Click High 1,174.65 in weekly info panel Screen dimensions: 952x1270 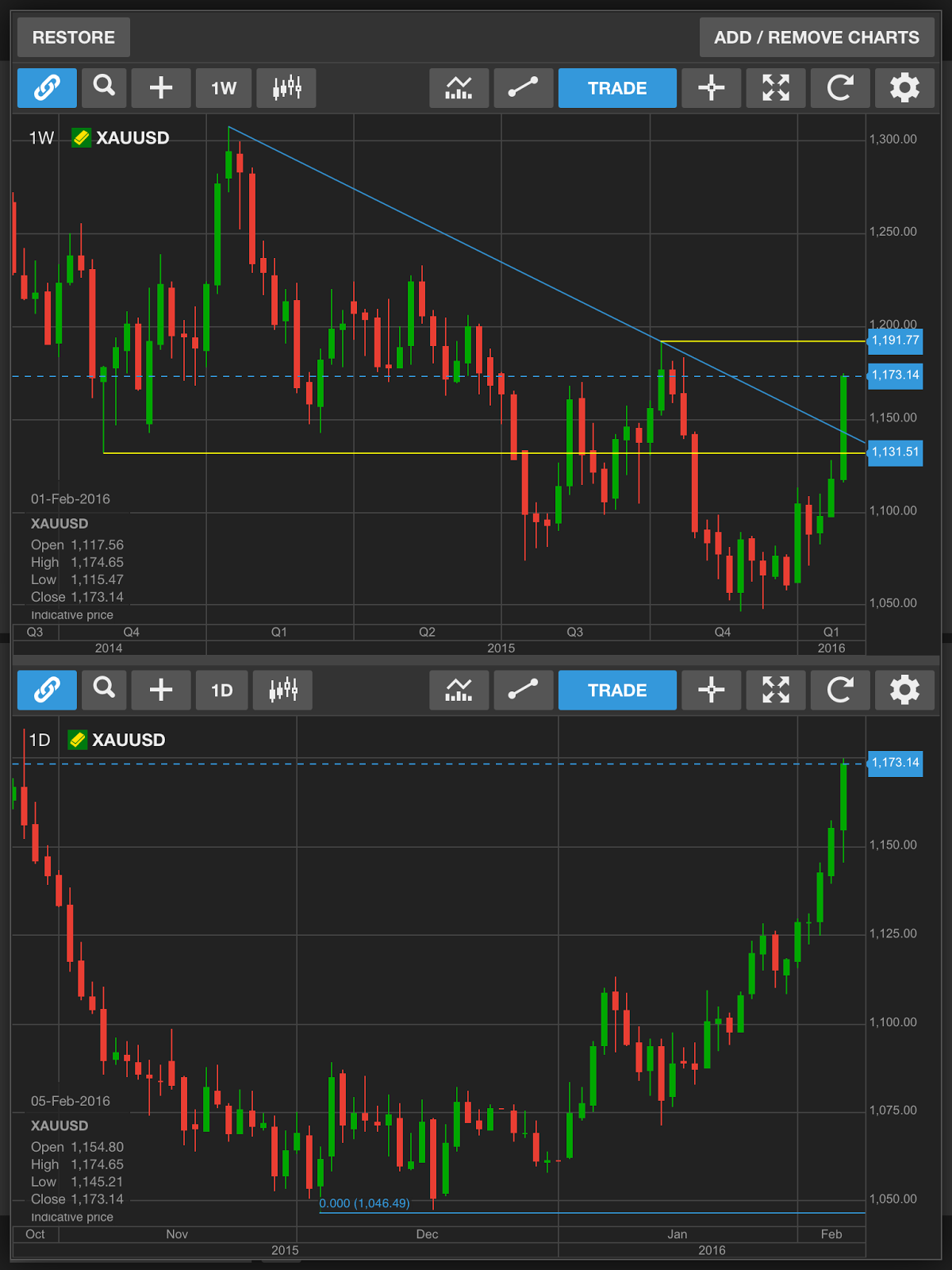point(77,563)
